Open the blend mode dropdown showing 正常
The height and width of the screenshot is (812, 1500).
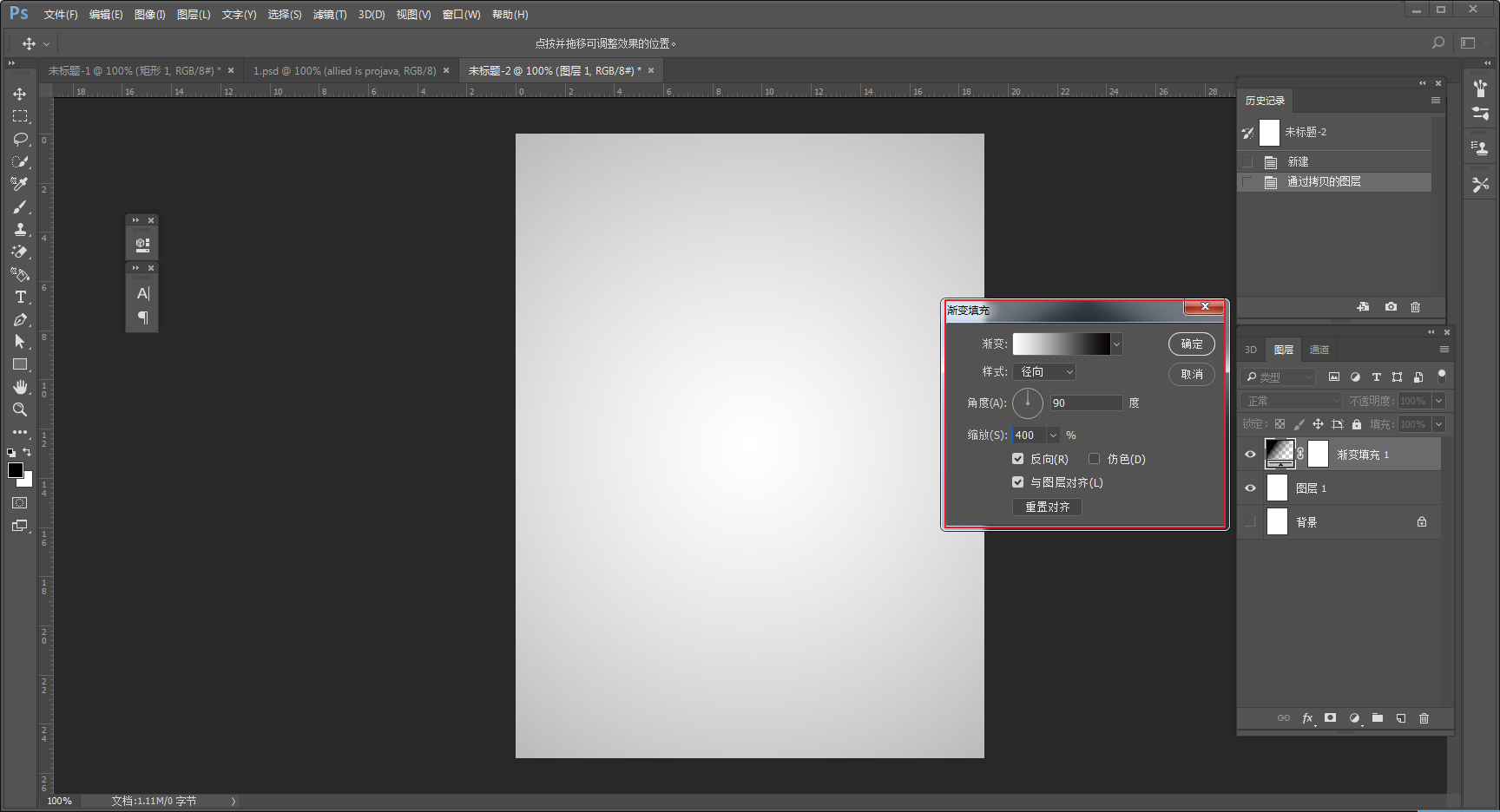1293,401
